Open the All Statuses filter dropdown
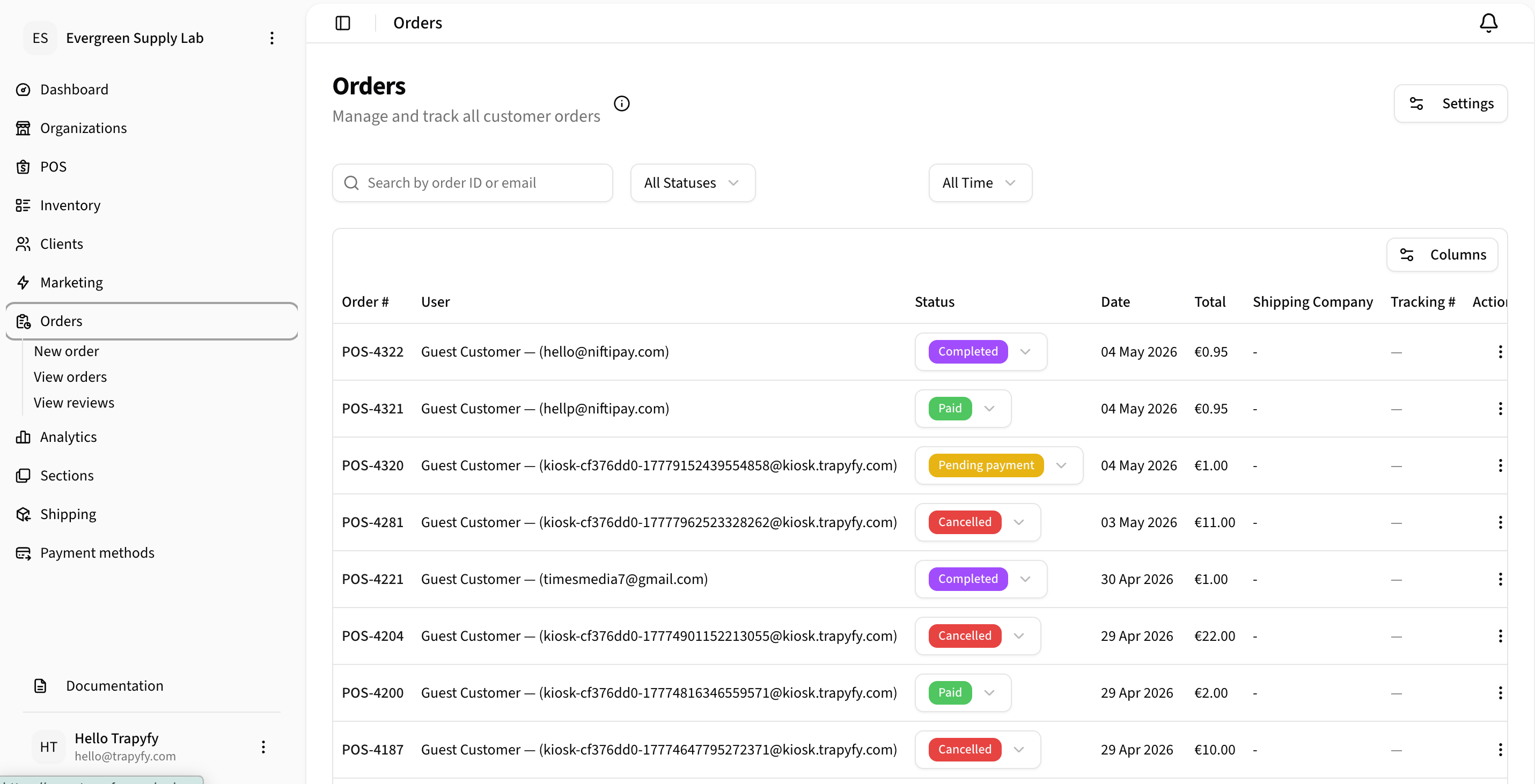The height and width of the screenshot is (784, 1535). click(x=693, y=183)
